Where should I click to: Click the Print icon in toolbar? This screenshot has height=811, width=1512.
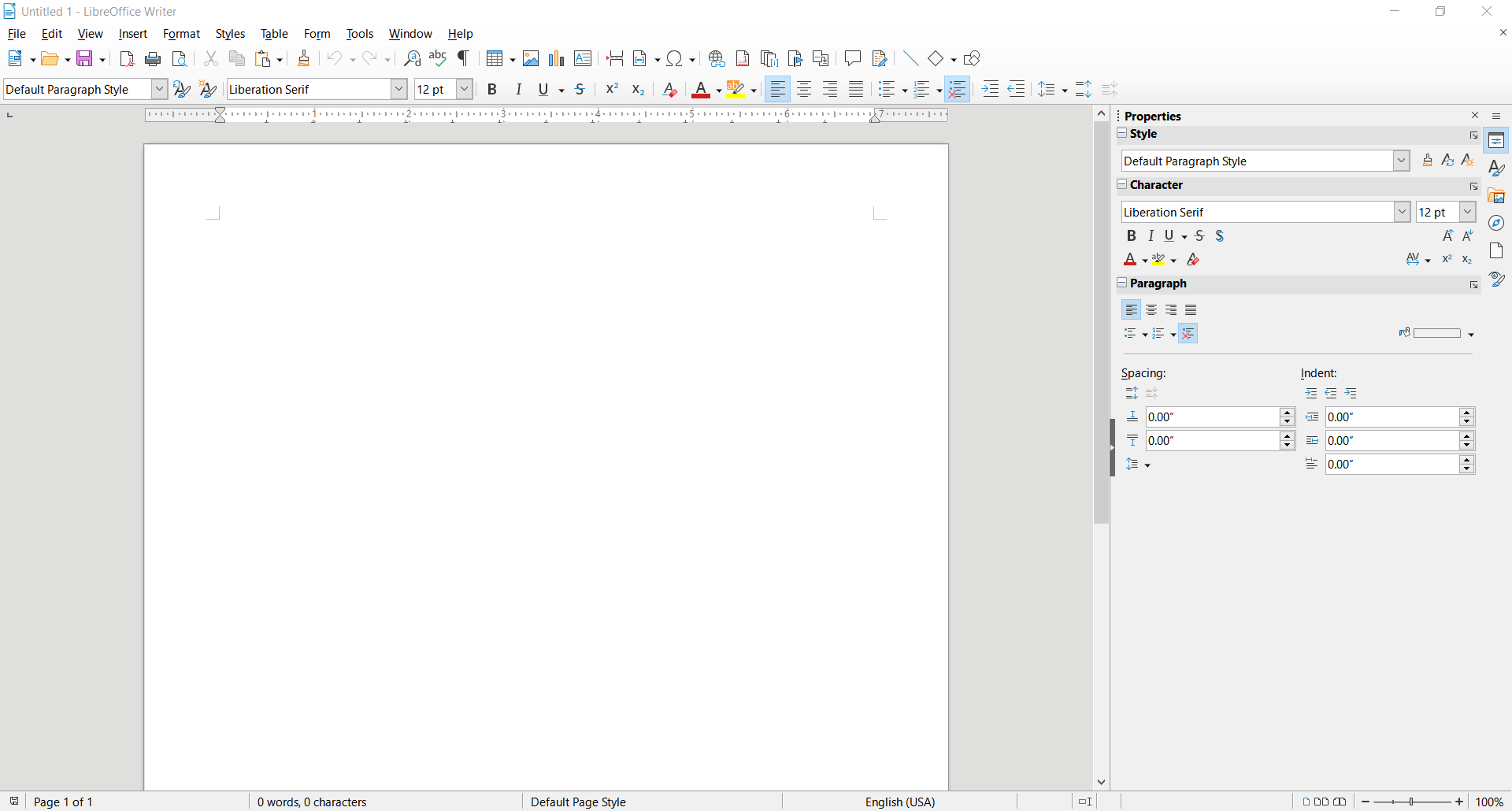tap(154, 58)
